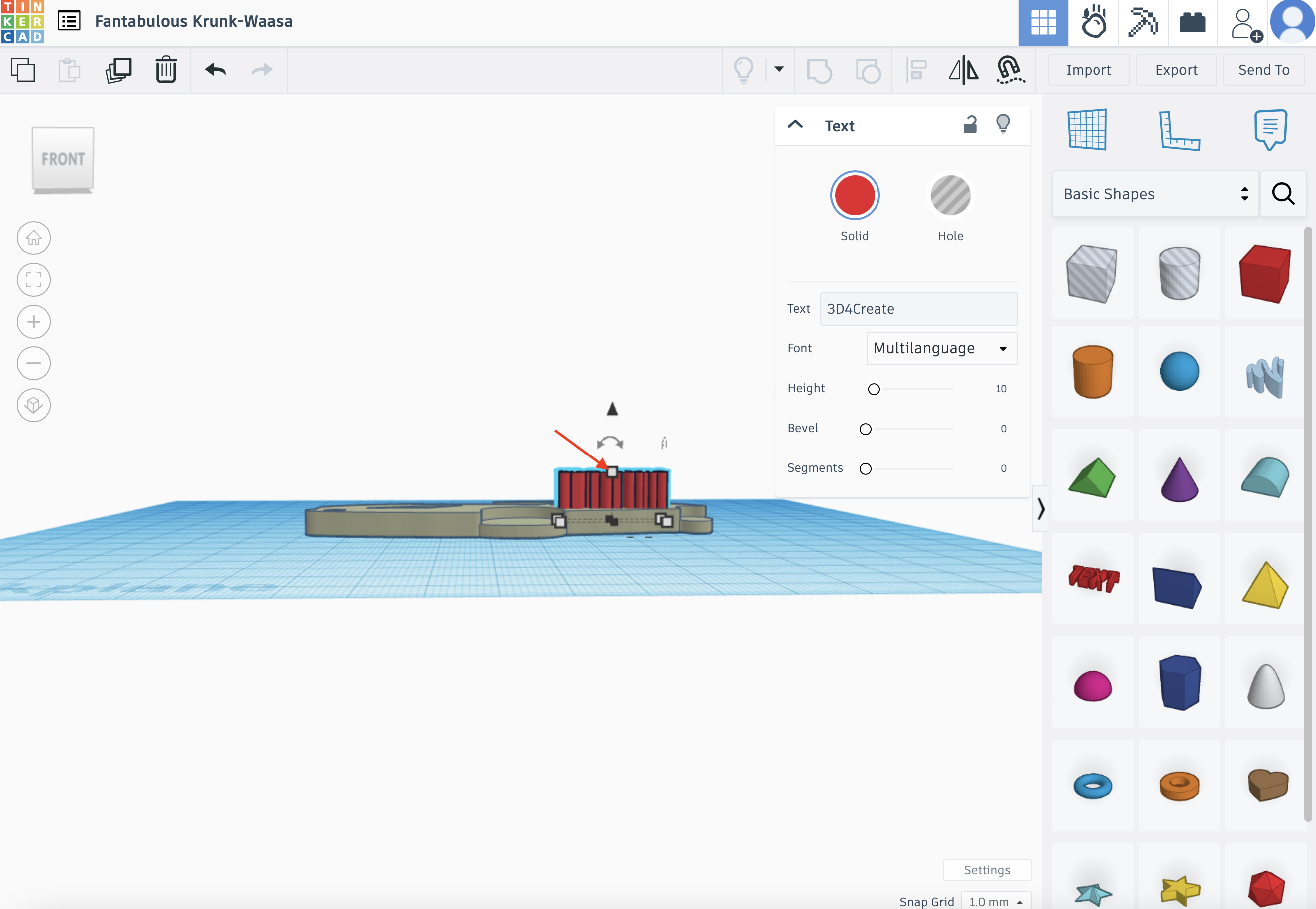The image size is (1316, 909).
Task: Open Send To menu
Action: point(1263,70)
